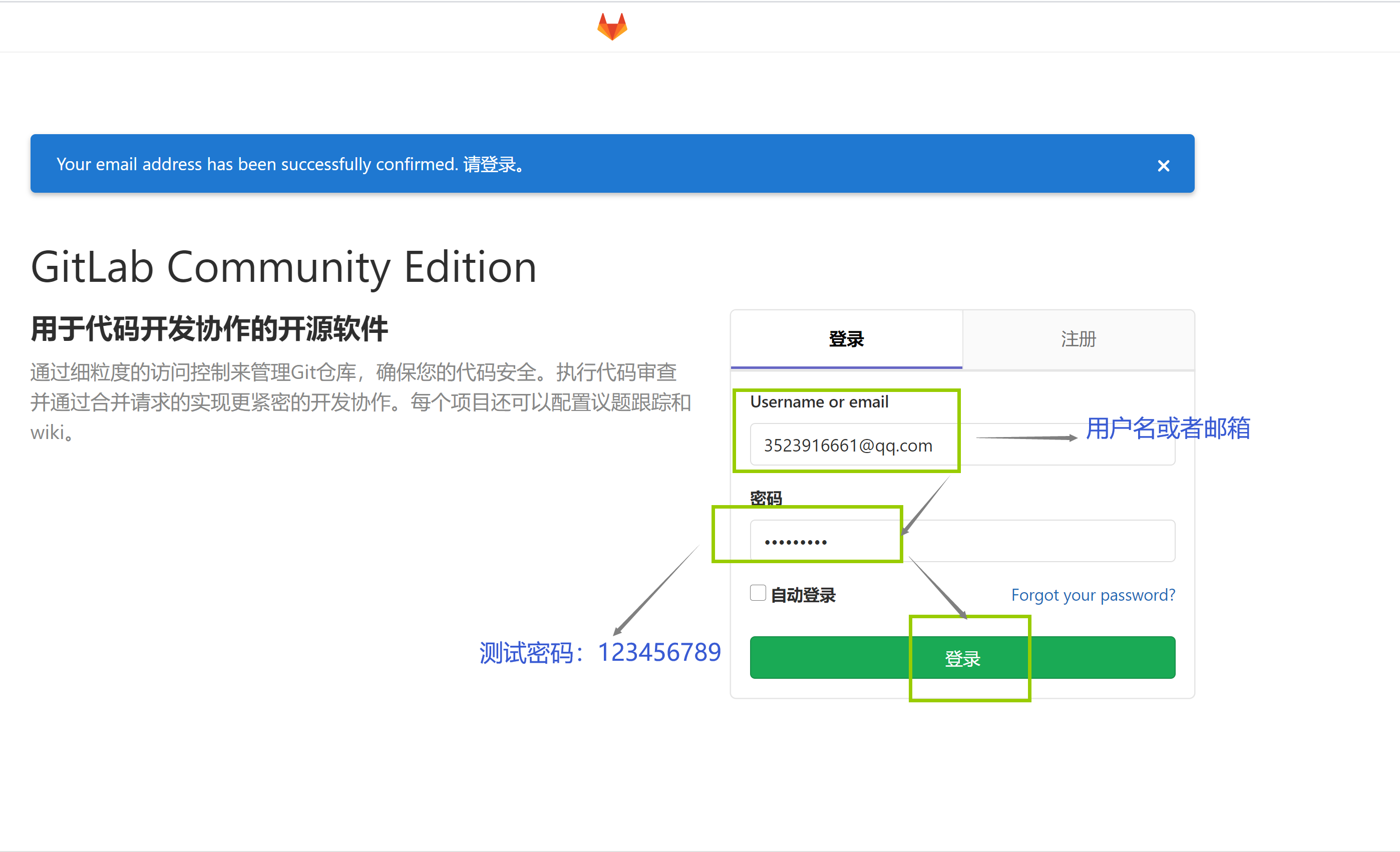The image size is (1400, 852).
Task: Open the 注册 register tab
Action: (x=1078, y=339)
